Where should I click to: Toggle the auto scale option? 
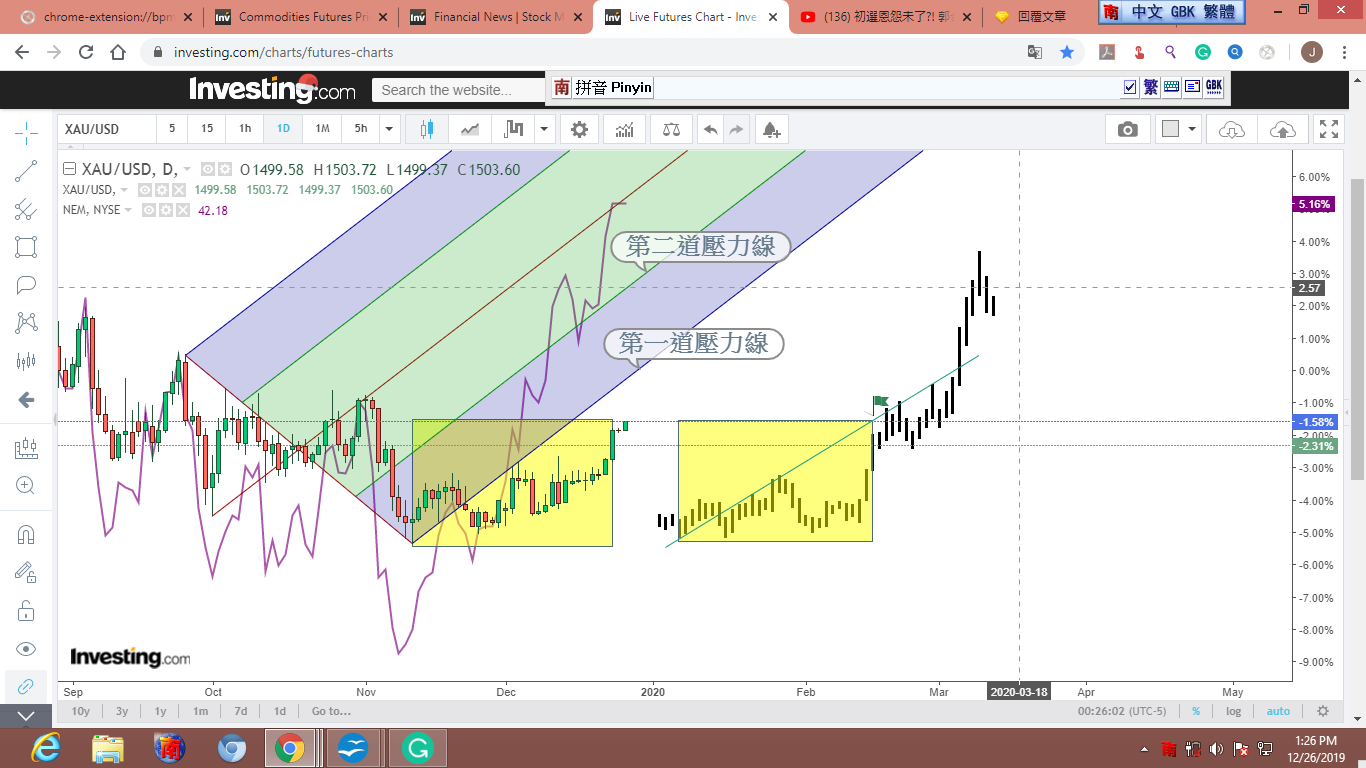(x=1278, y=711)
